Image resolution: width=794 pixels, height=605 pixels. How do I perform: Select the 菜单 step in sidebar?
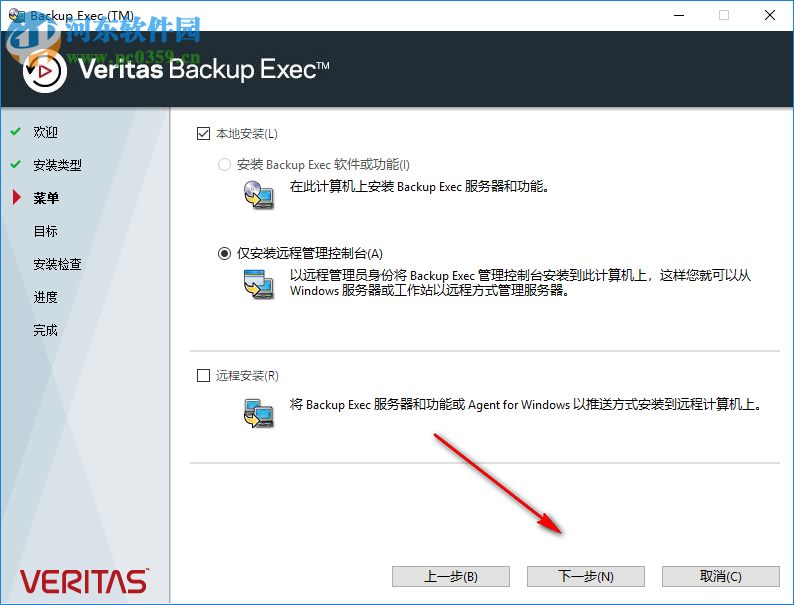46,198
